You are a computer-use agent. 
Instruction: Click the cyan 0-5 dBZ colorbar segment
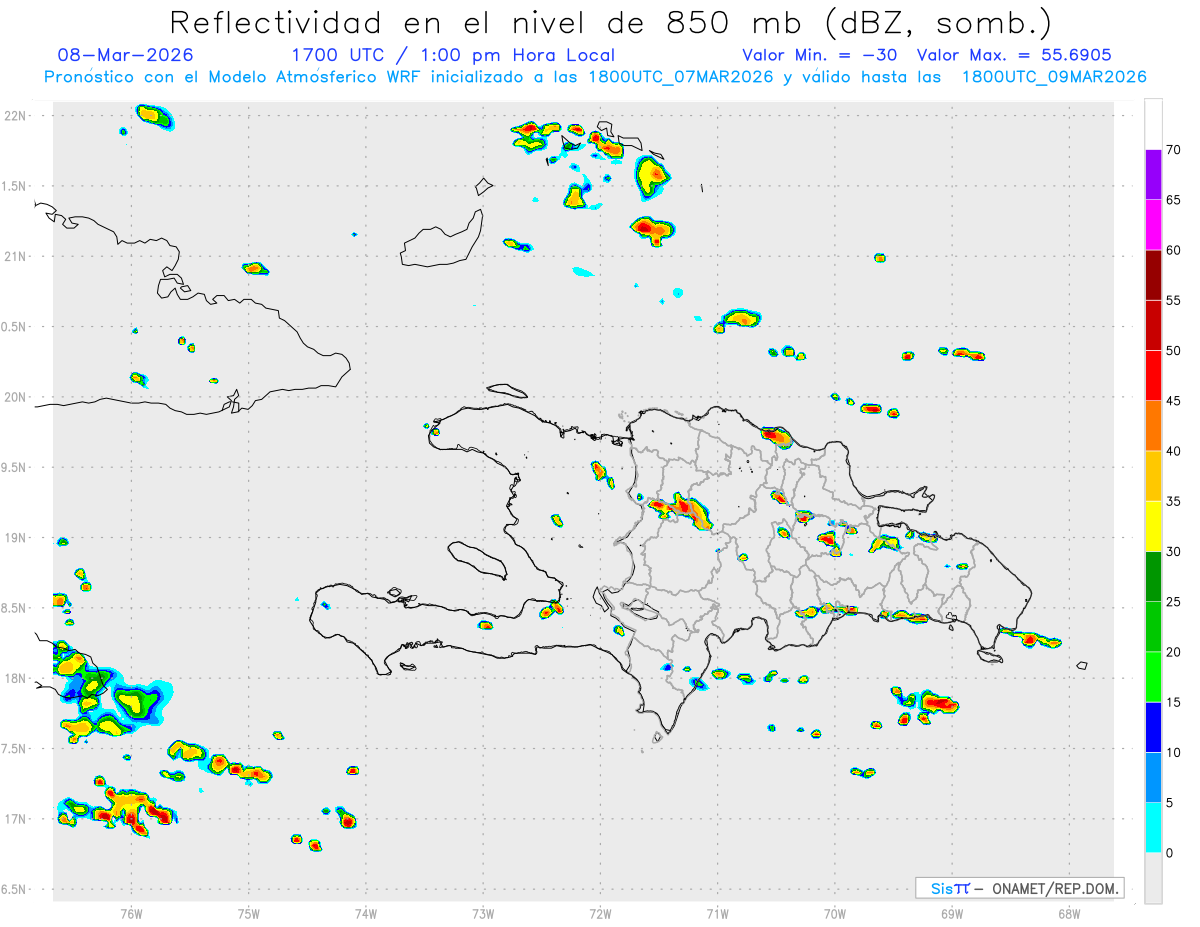1153,828
